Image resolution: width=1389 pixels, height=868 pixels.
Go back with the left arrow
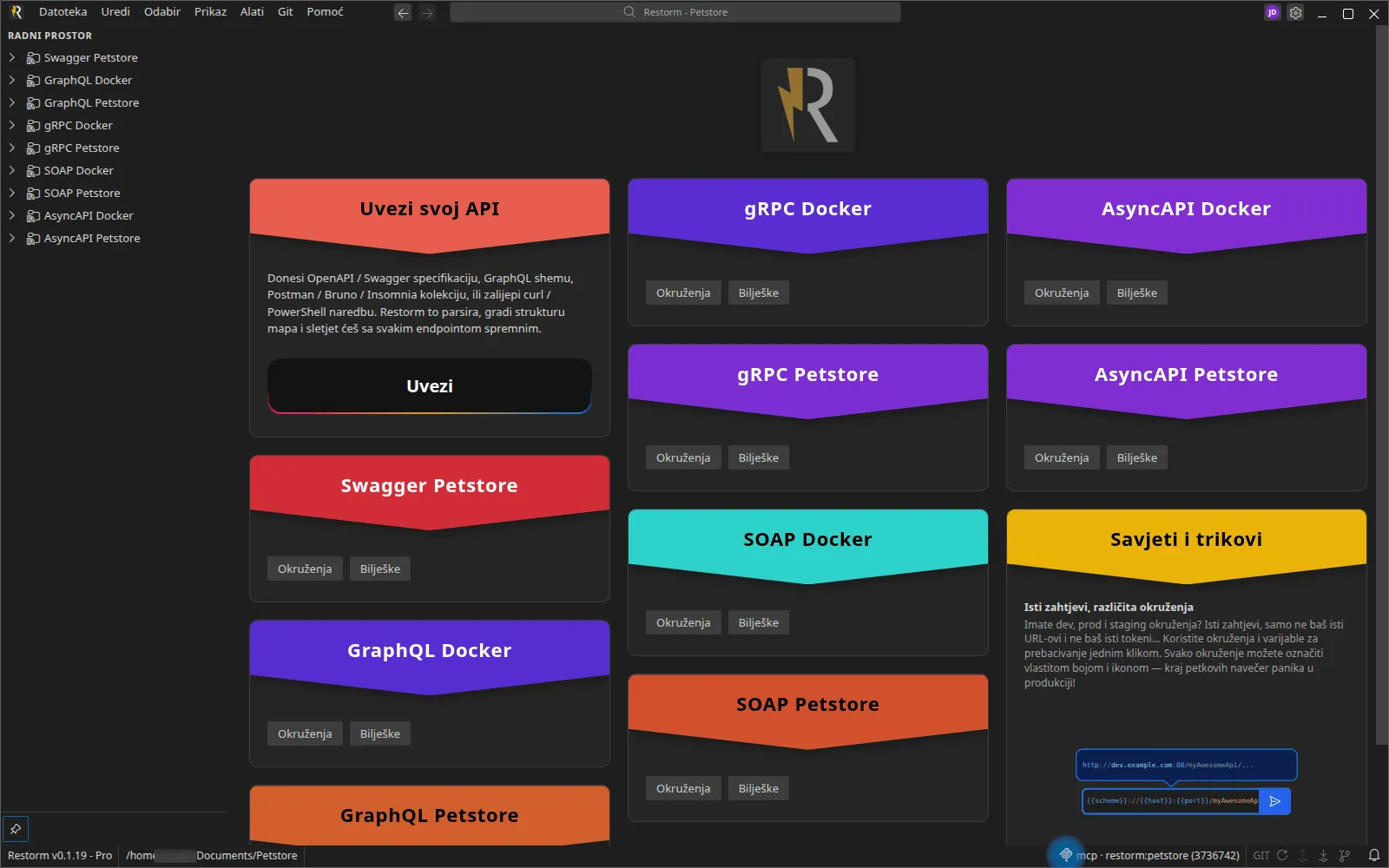coord(403,12)
